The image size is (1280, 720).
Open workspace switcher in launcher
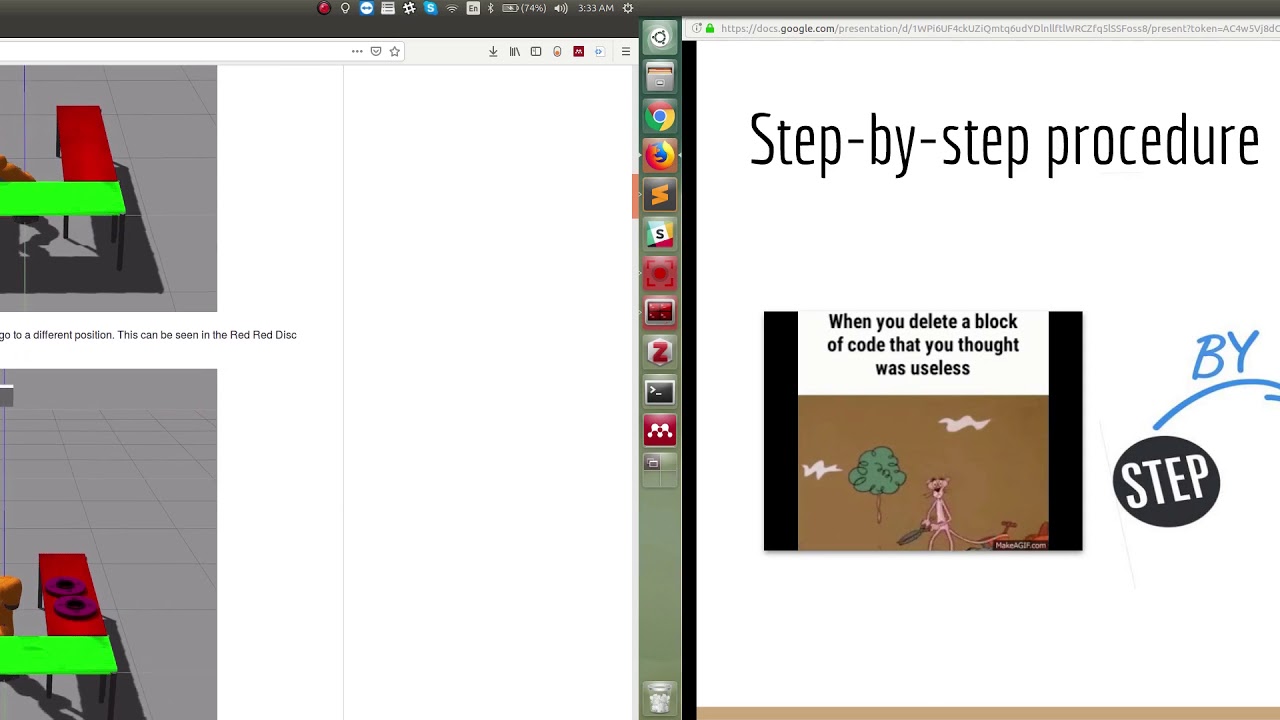click(659, 470)
